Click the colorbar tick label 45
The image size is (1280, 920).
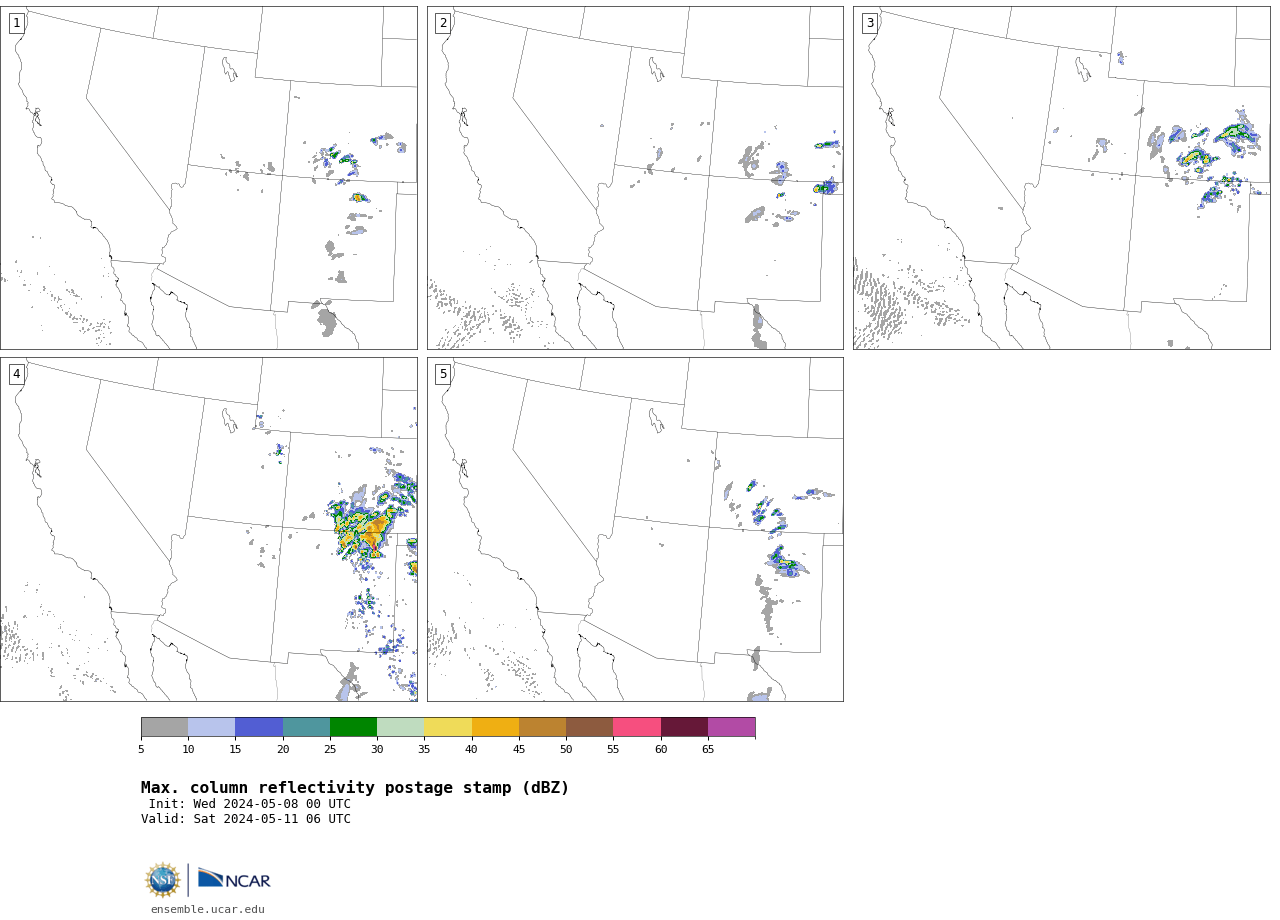point(519,749)
